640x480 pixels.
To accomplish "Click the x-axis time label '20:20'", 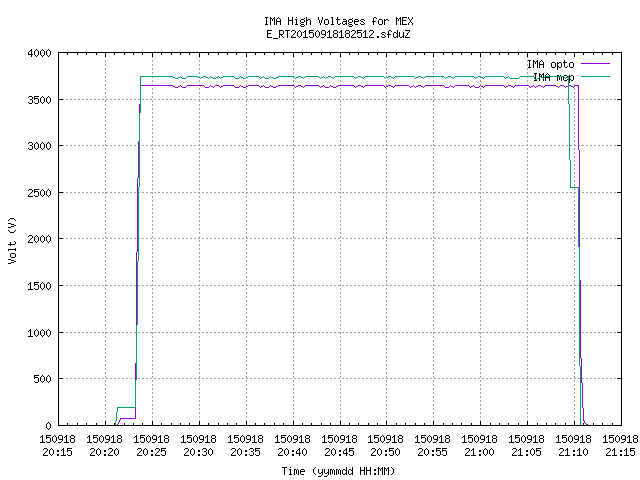I will click(x=104, y=452).
